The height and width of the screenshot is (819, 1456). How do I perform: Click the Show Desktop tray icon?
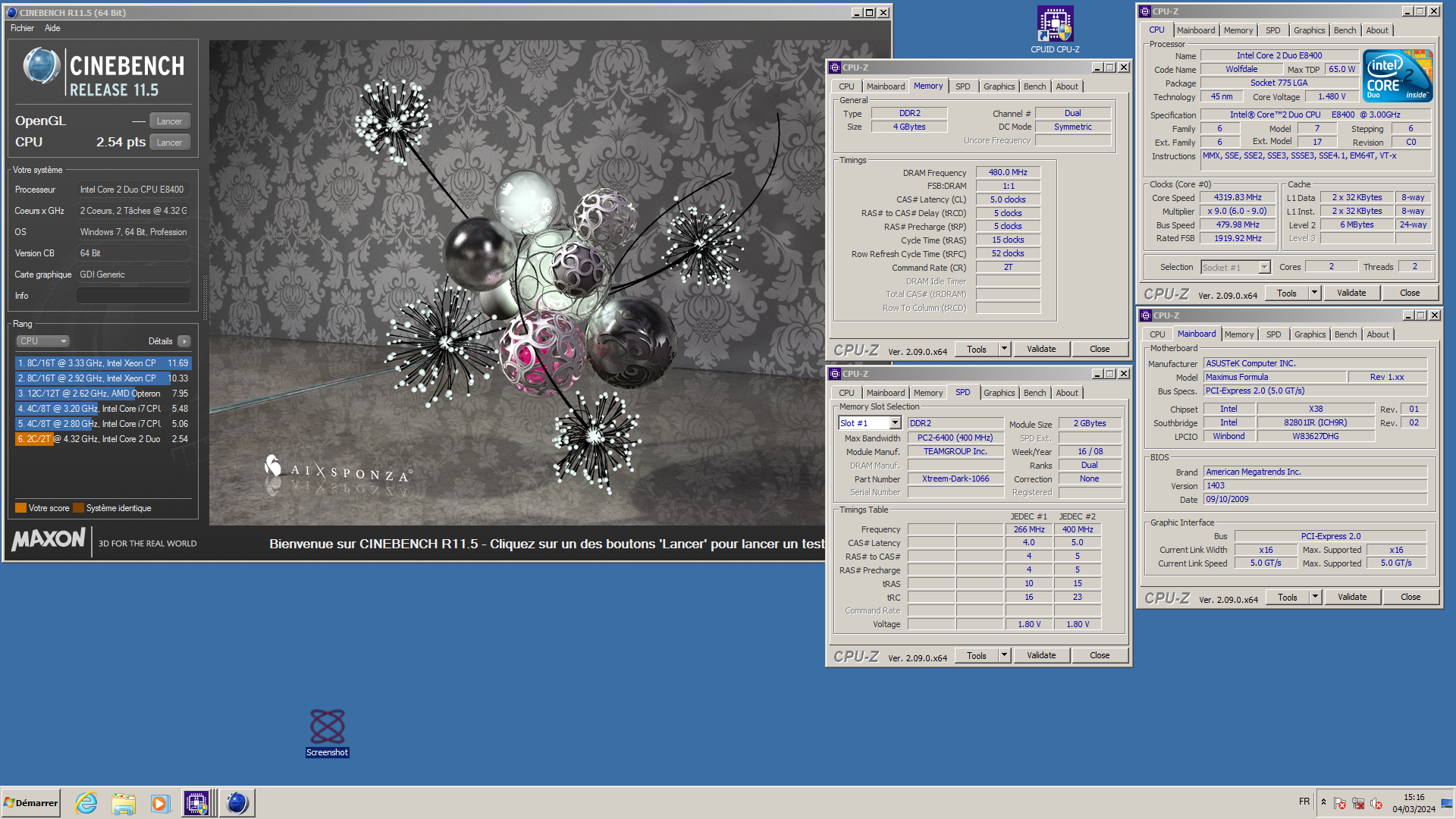[x=1447, y=803]
